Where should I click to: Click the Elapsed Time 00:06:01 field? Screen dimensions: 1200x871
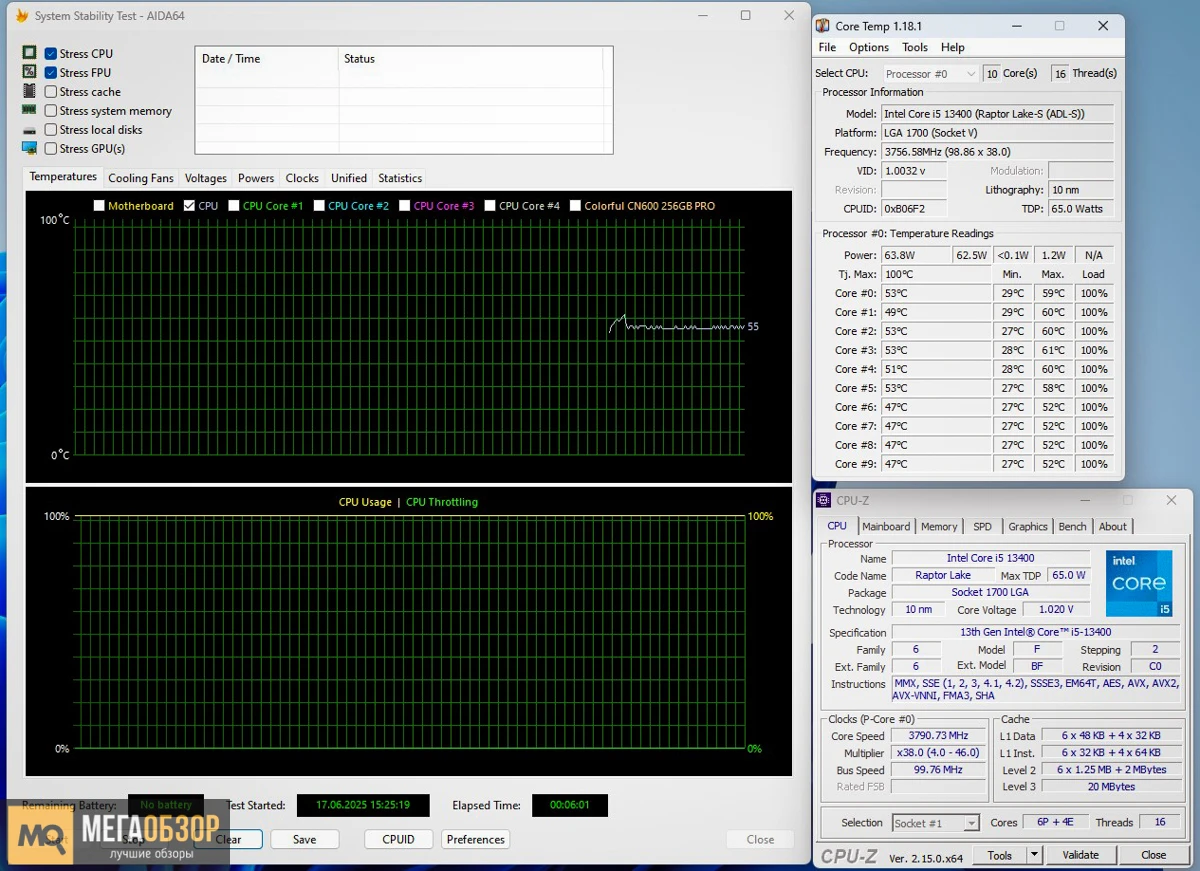coord(570,805)
